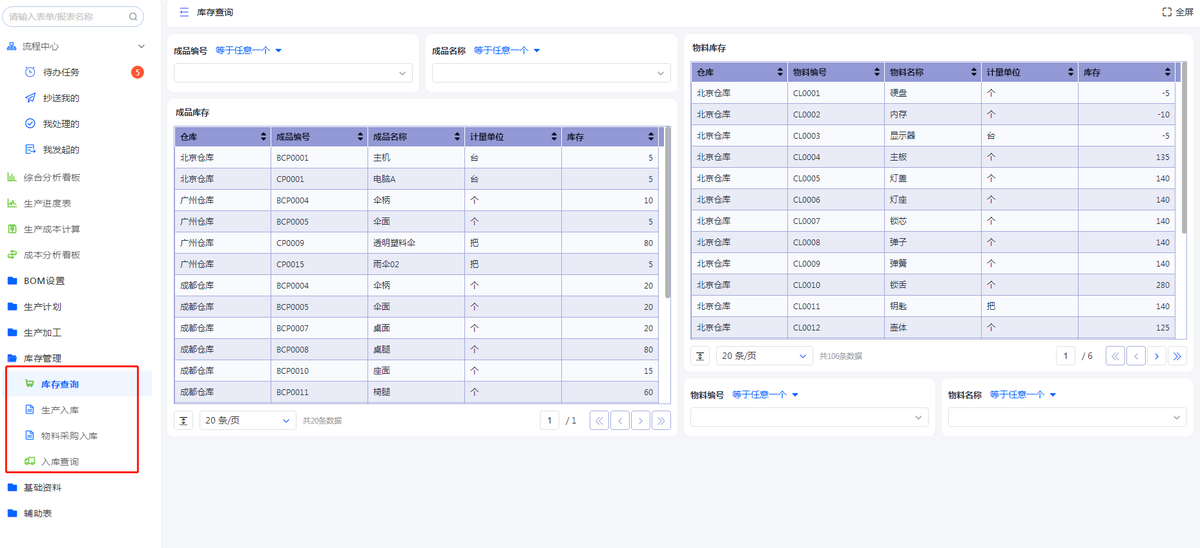Collapse the 库存管理 section
This screenshot has height=548, width=1200.
(x=42, y=358)
